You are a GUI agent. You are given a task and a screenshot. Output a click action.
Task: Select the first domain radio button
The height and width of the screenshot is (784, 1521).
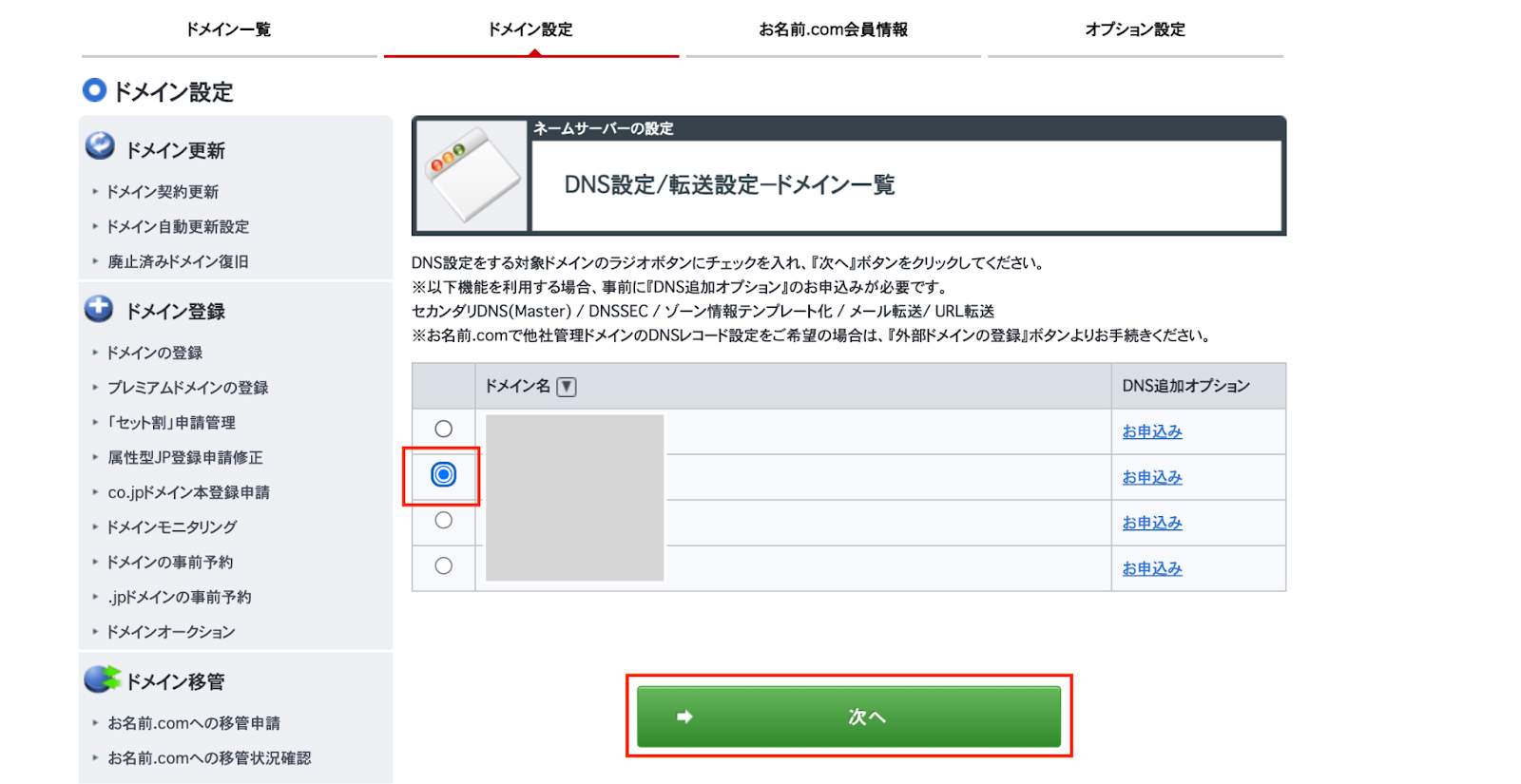pyautogui.click(x=444, y=429)
